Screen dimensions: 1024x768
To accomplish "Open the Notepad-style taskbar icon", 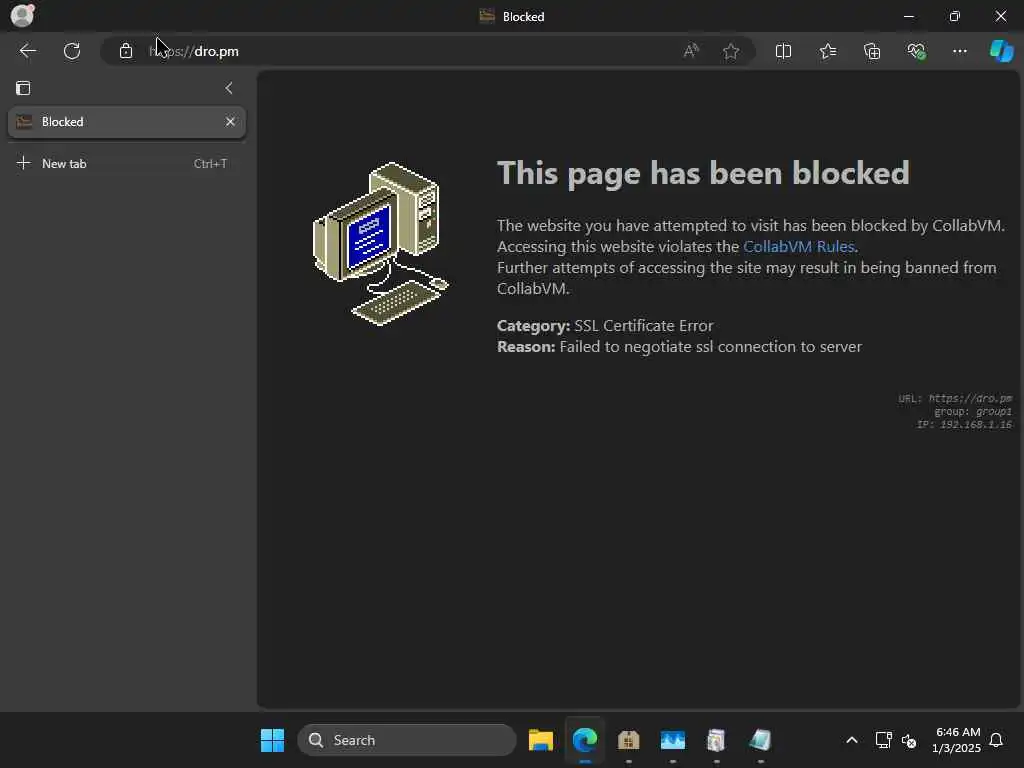I will tap(760, 740).
